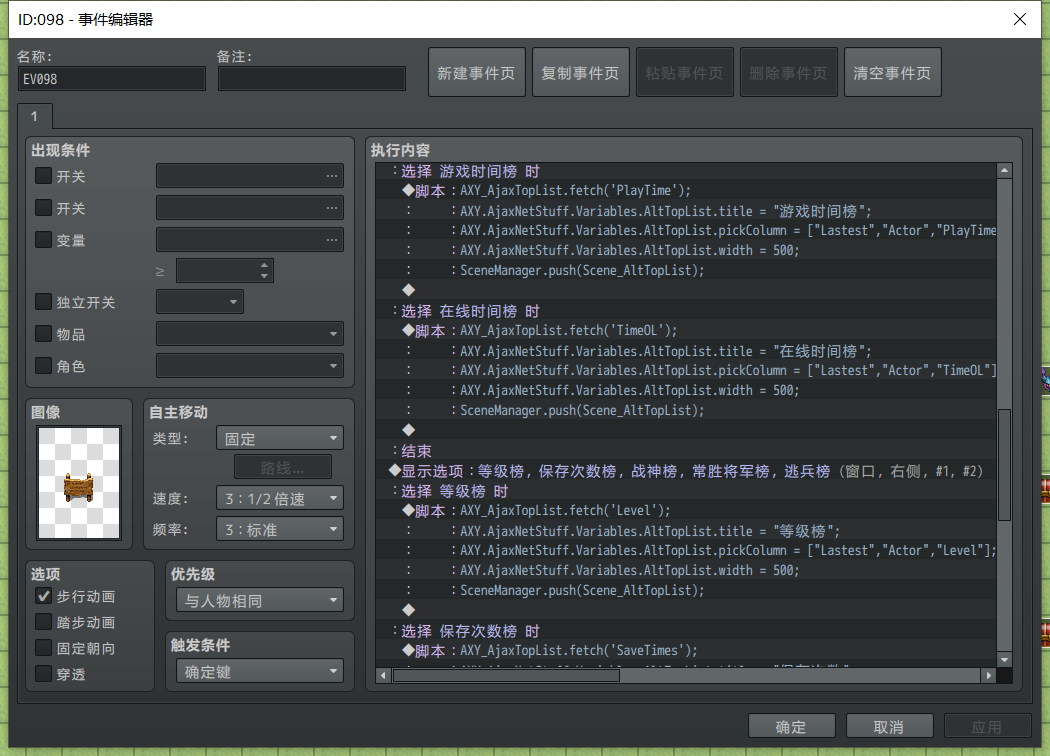
Task: Click the 新建事件页 button
Action: (x=476, y=72)
